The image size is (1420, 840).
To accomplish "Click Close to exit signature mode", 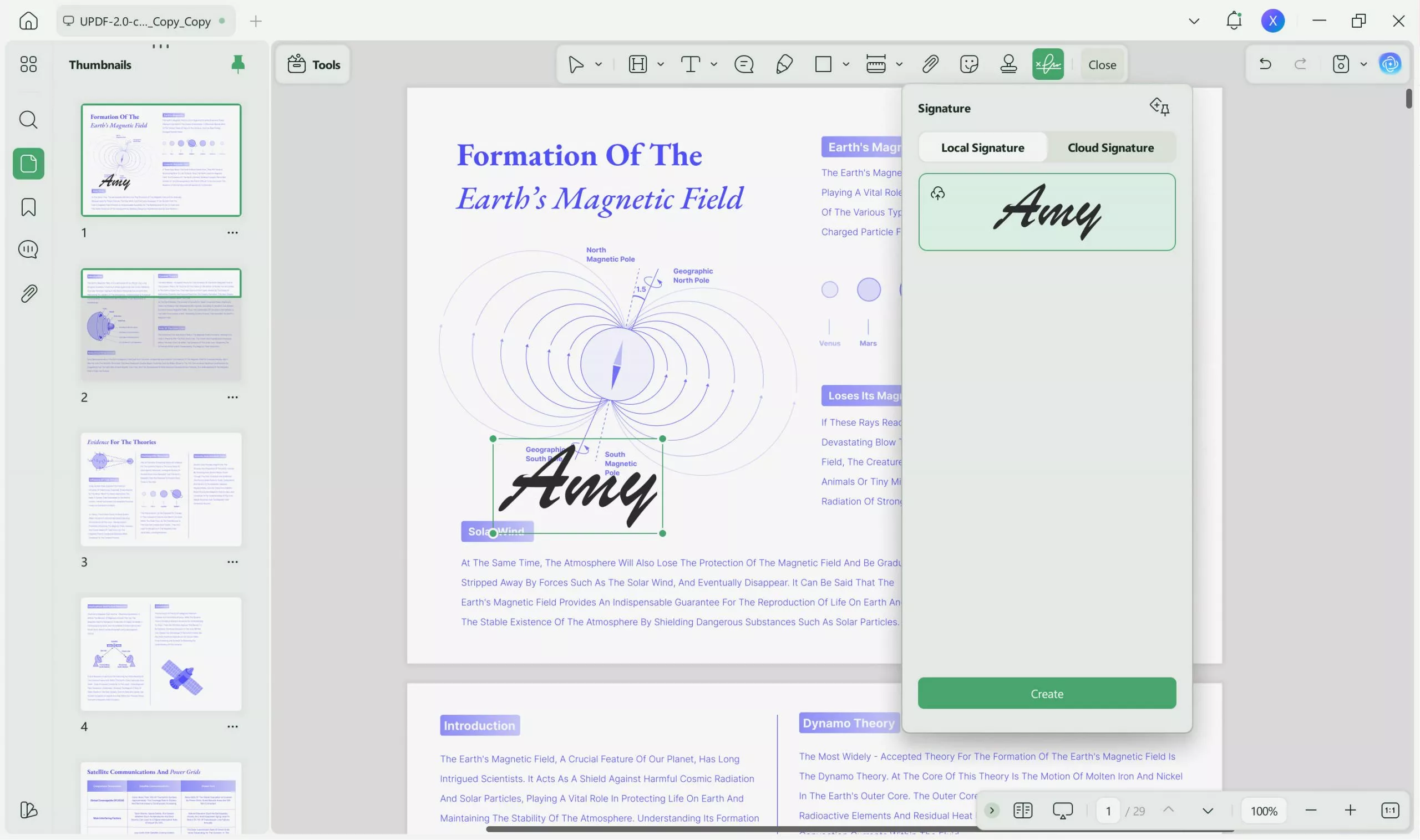I will (1100, 64).
